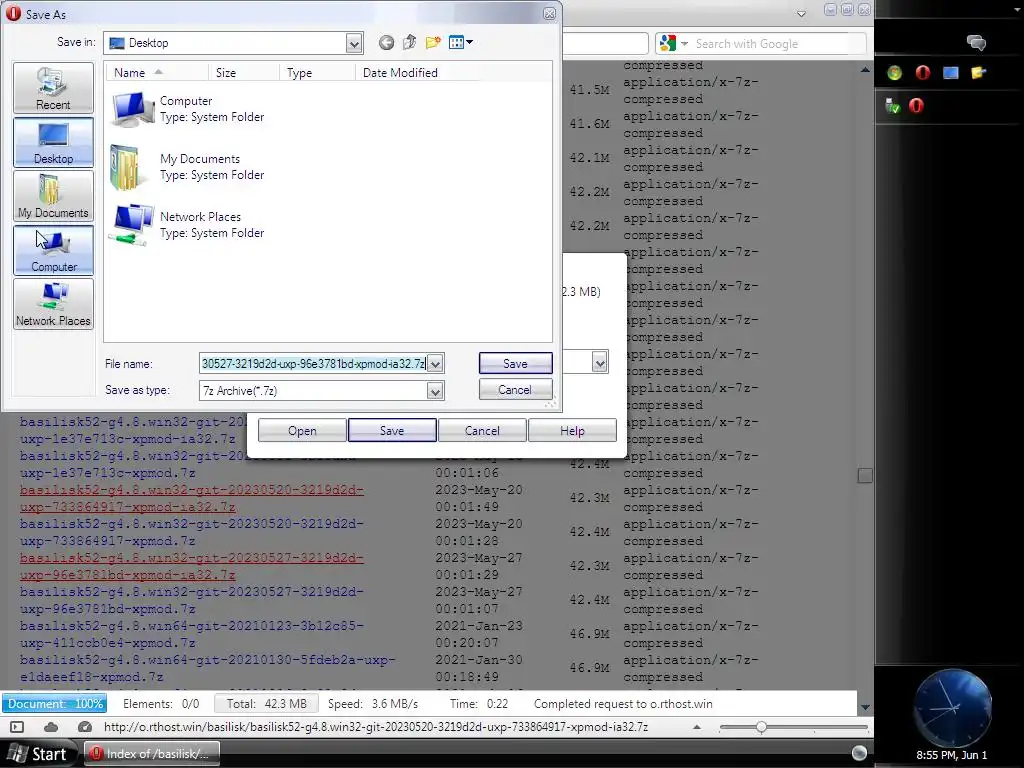
Task: Expand the Save in location dropdown
Action: click(x=354, y=44)
